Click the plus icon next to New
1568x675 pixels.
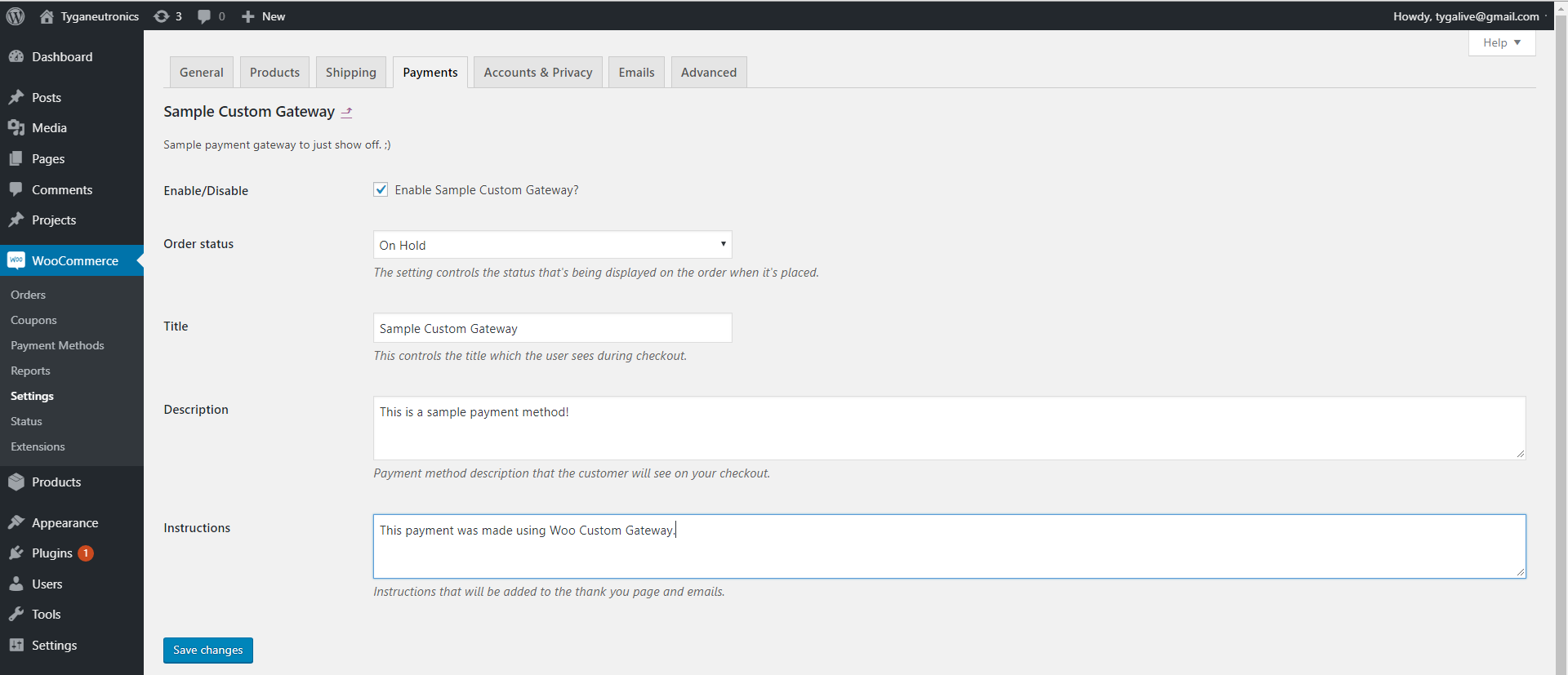click(x=248, y=16)
